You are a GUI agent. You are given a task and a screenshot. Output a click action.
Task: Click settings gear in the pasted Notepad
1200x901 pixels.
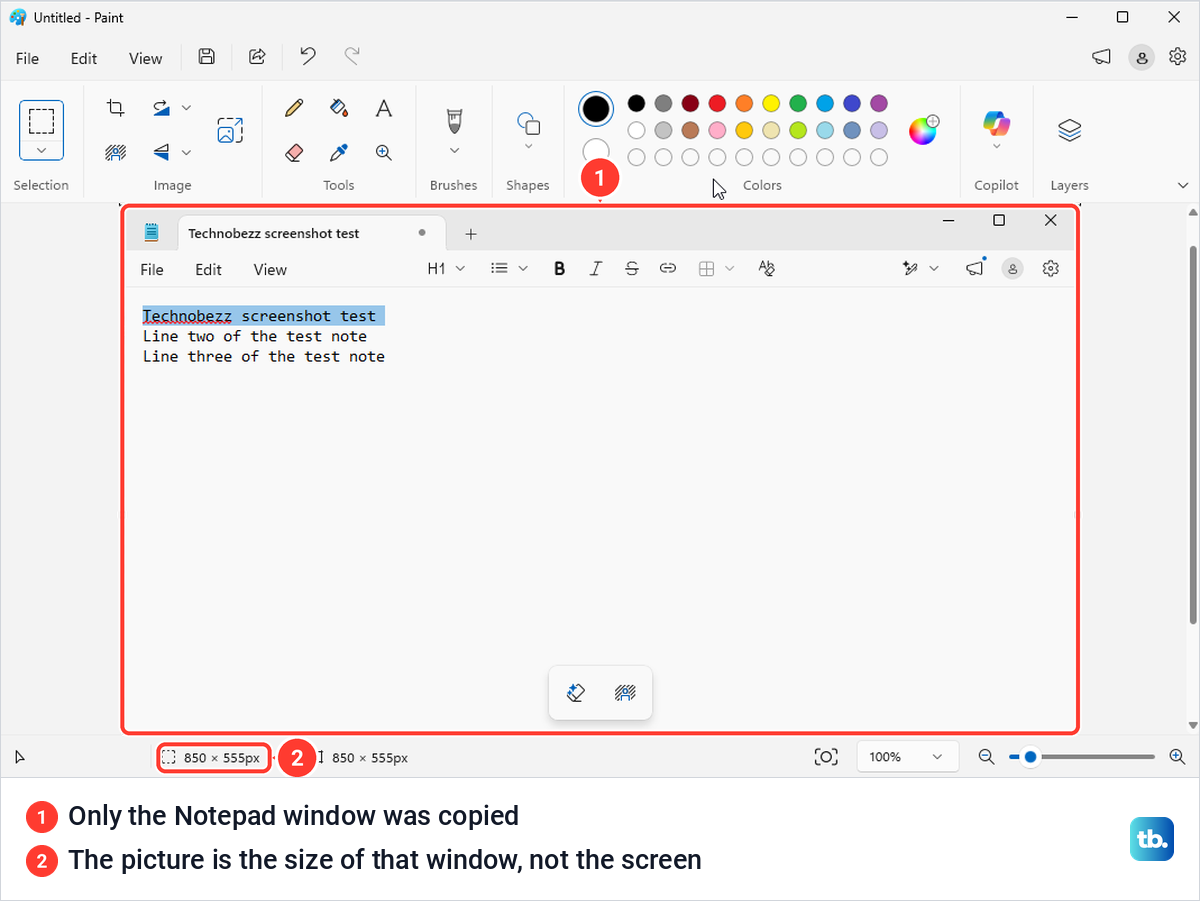1050,268
